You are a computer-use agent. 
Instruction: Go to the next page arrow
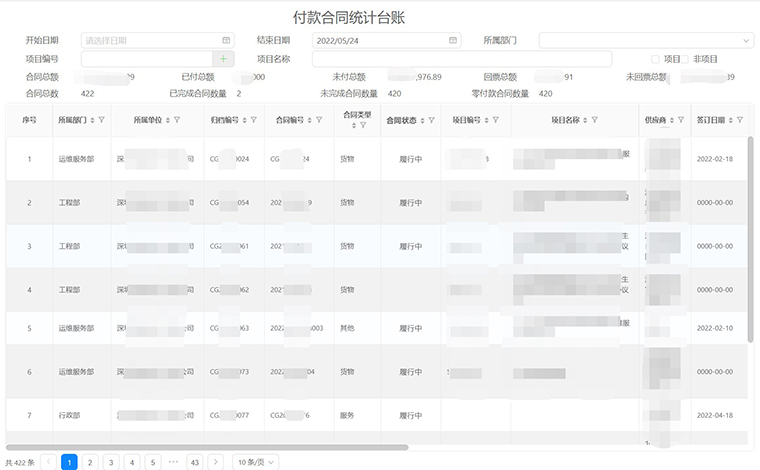(x=217, y=462)
